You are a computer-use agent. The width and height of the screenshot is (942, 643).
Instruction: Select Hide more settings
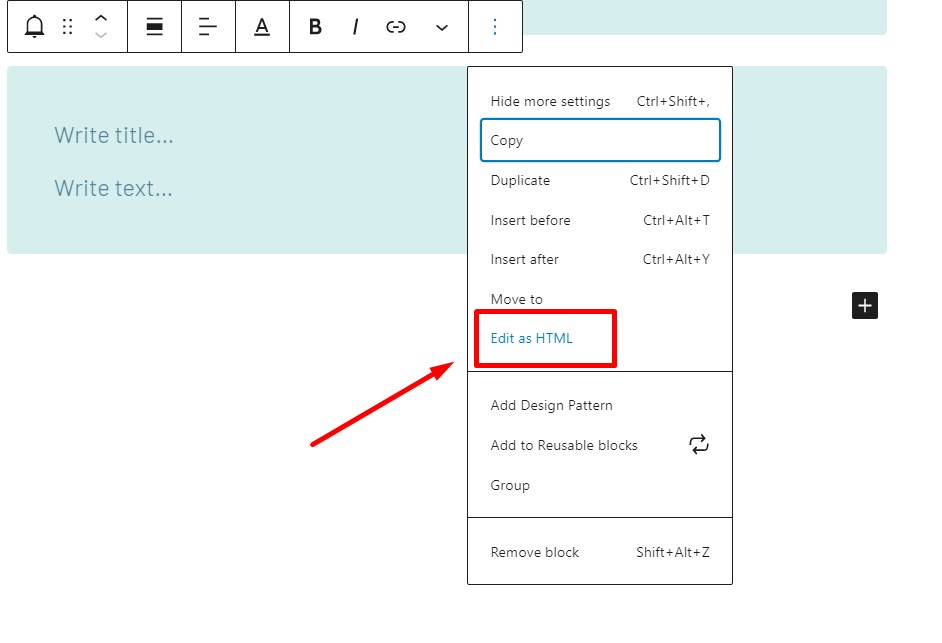(600, 101)
